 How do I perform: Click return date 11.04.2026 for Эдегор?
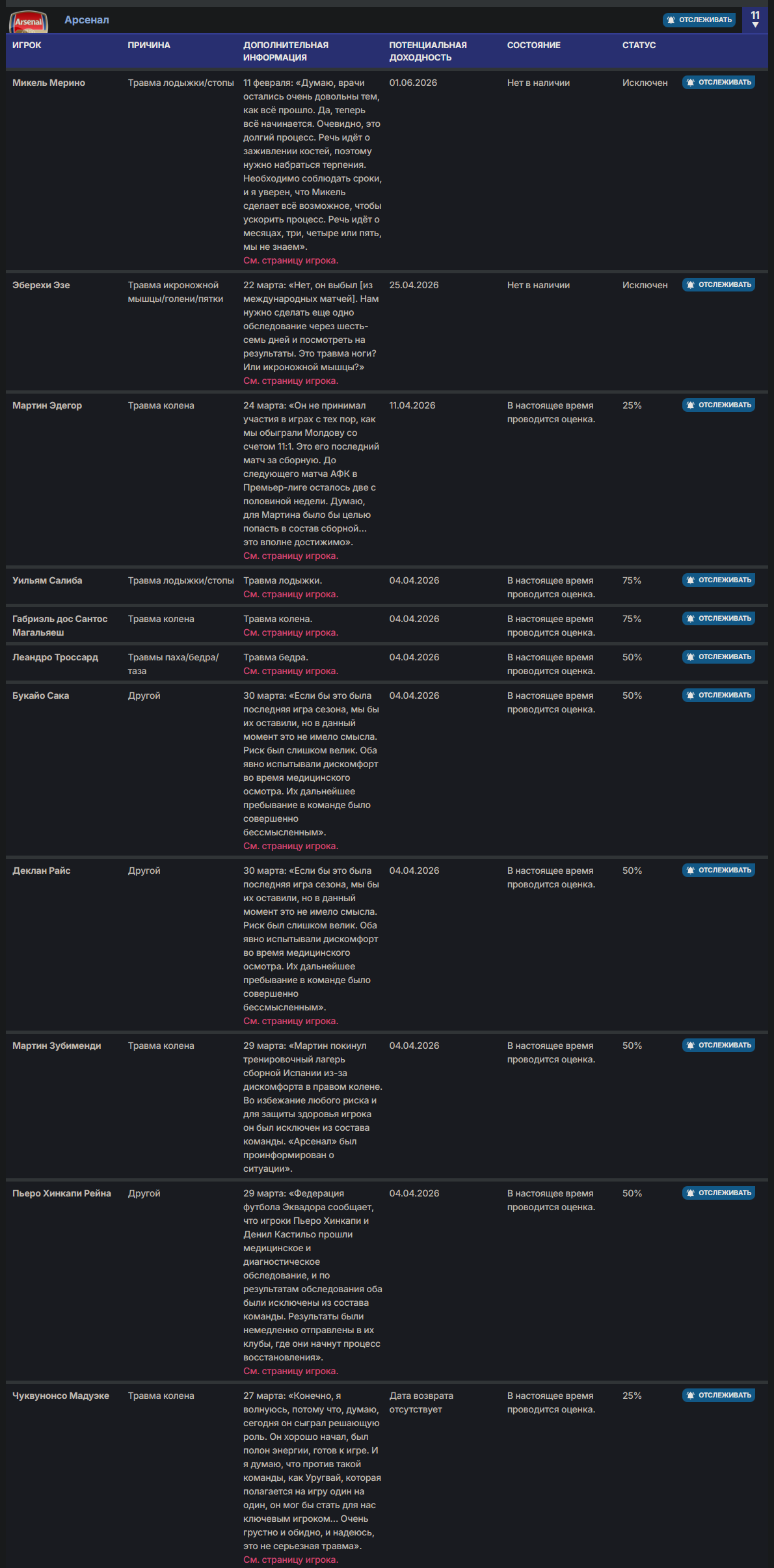click(412, 406)
